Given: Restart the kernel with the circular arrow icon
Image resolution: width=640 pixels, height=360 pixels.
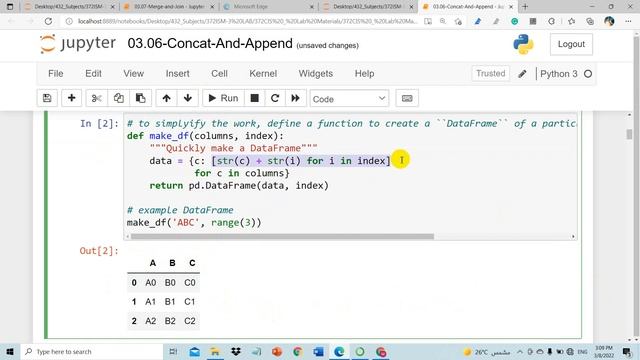Looking at the screenshot, I should point(275,98).
